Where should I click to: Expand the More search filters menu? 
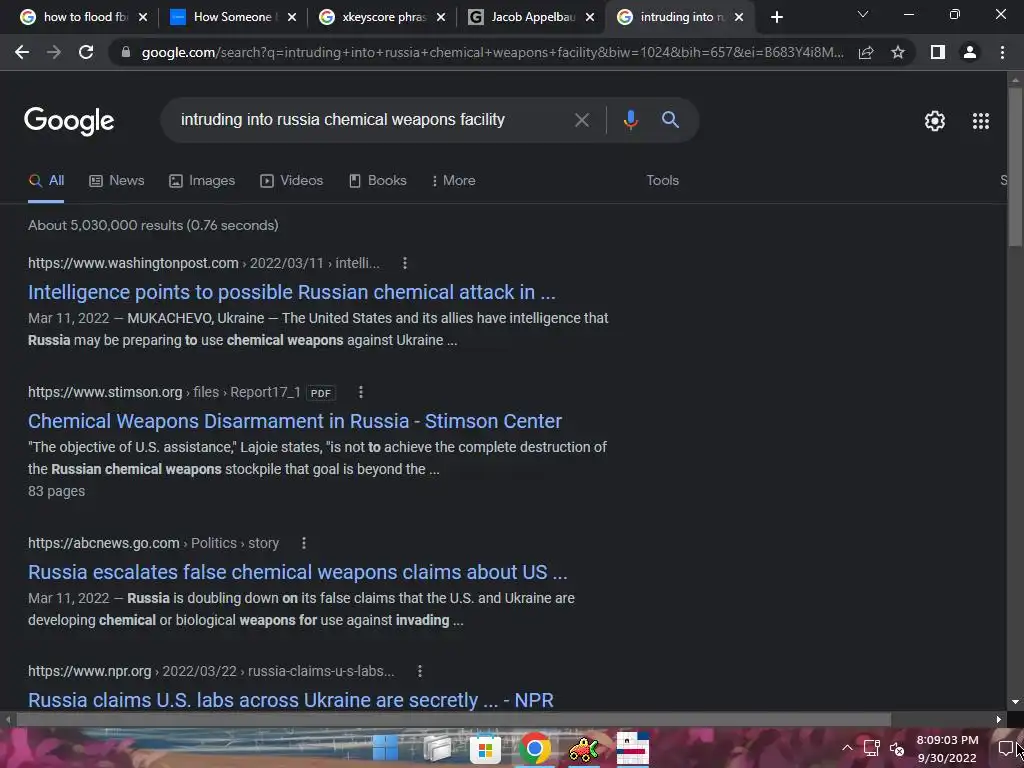pos(453,181)
